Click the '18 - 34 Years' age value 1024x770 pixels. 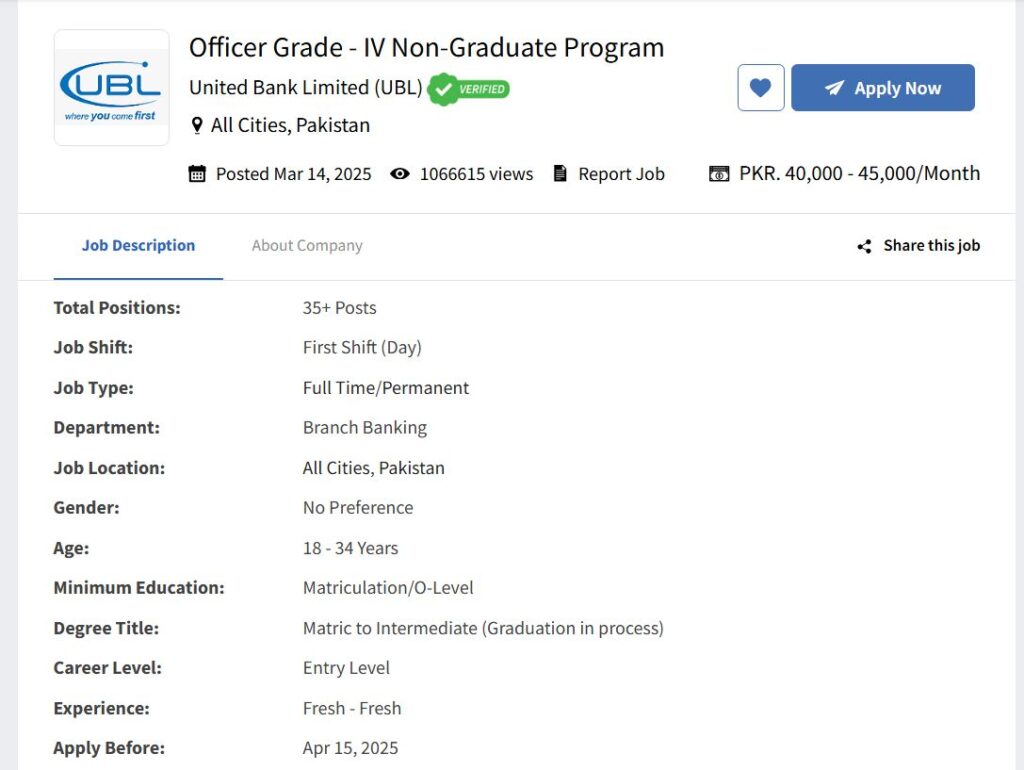(351, 548)
